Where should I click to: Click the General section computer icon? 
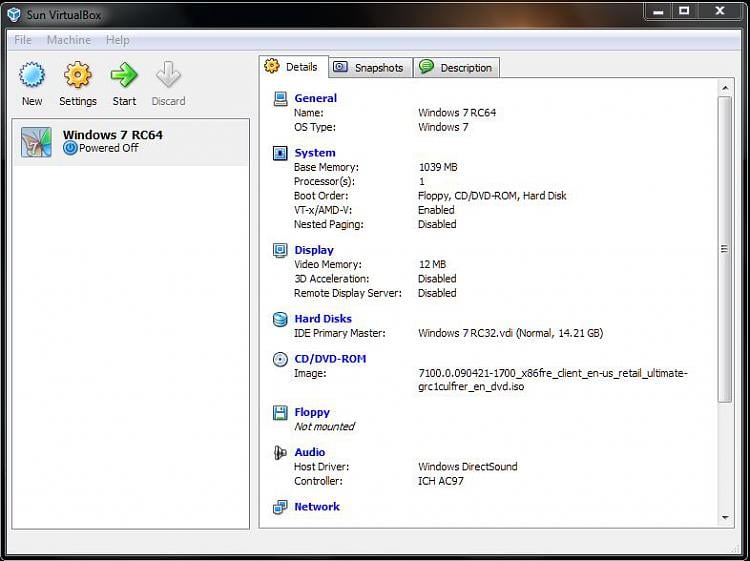280,99
